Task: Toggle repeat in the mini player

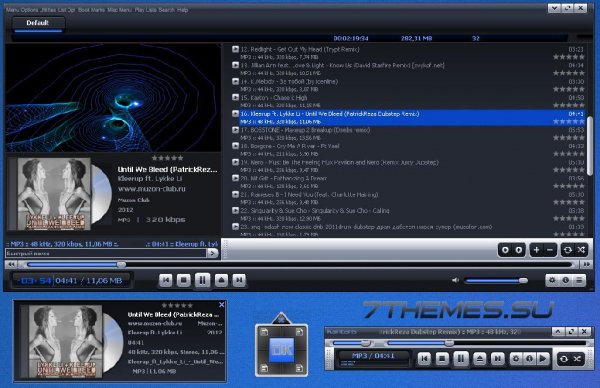Action: [x=564, y=359]
